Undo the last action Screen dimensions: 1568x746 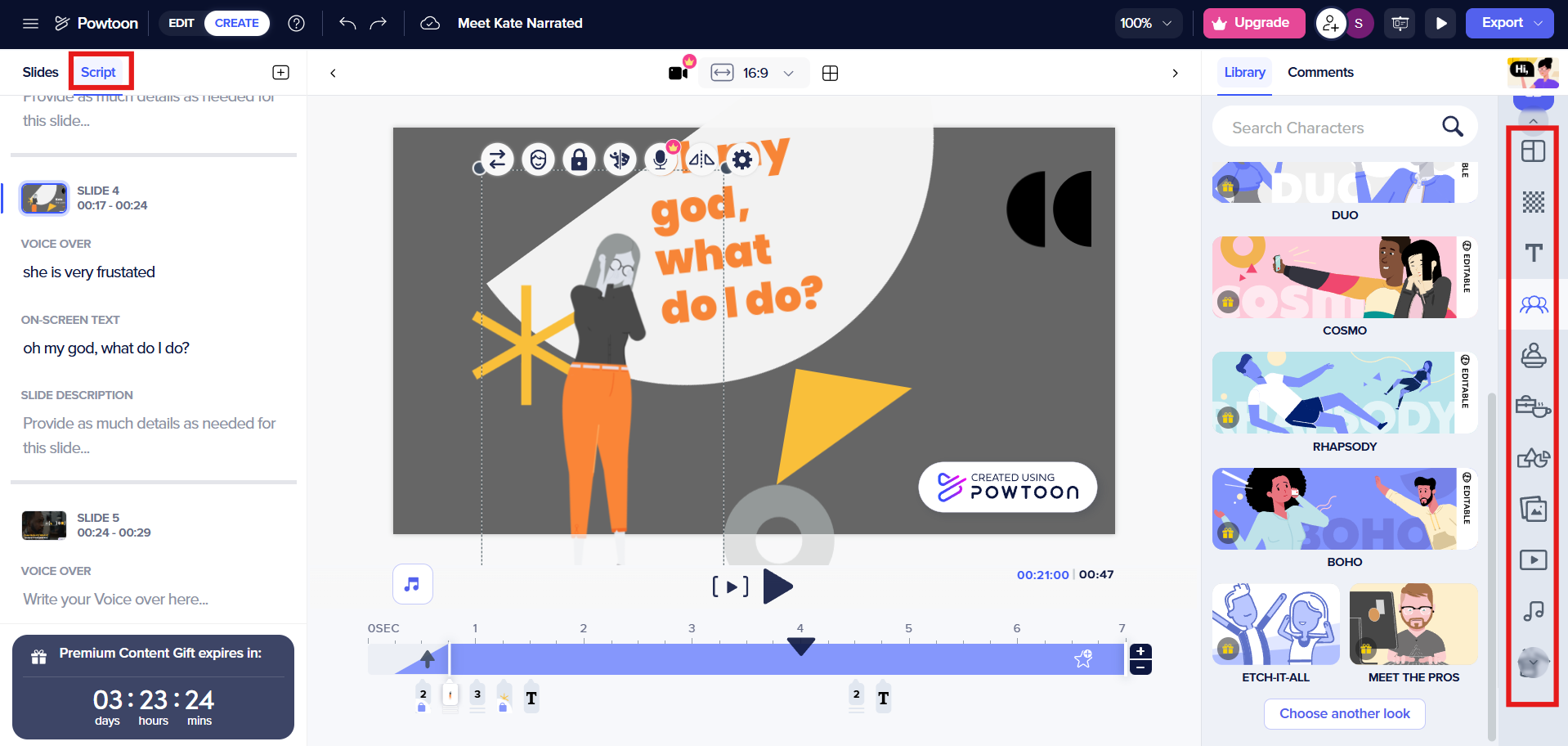coord(347,23)
